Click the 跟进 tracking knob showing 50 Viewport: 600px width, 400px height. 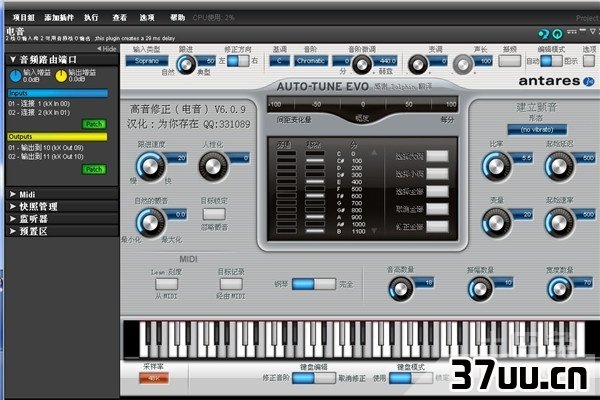point(186,64)
